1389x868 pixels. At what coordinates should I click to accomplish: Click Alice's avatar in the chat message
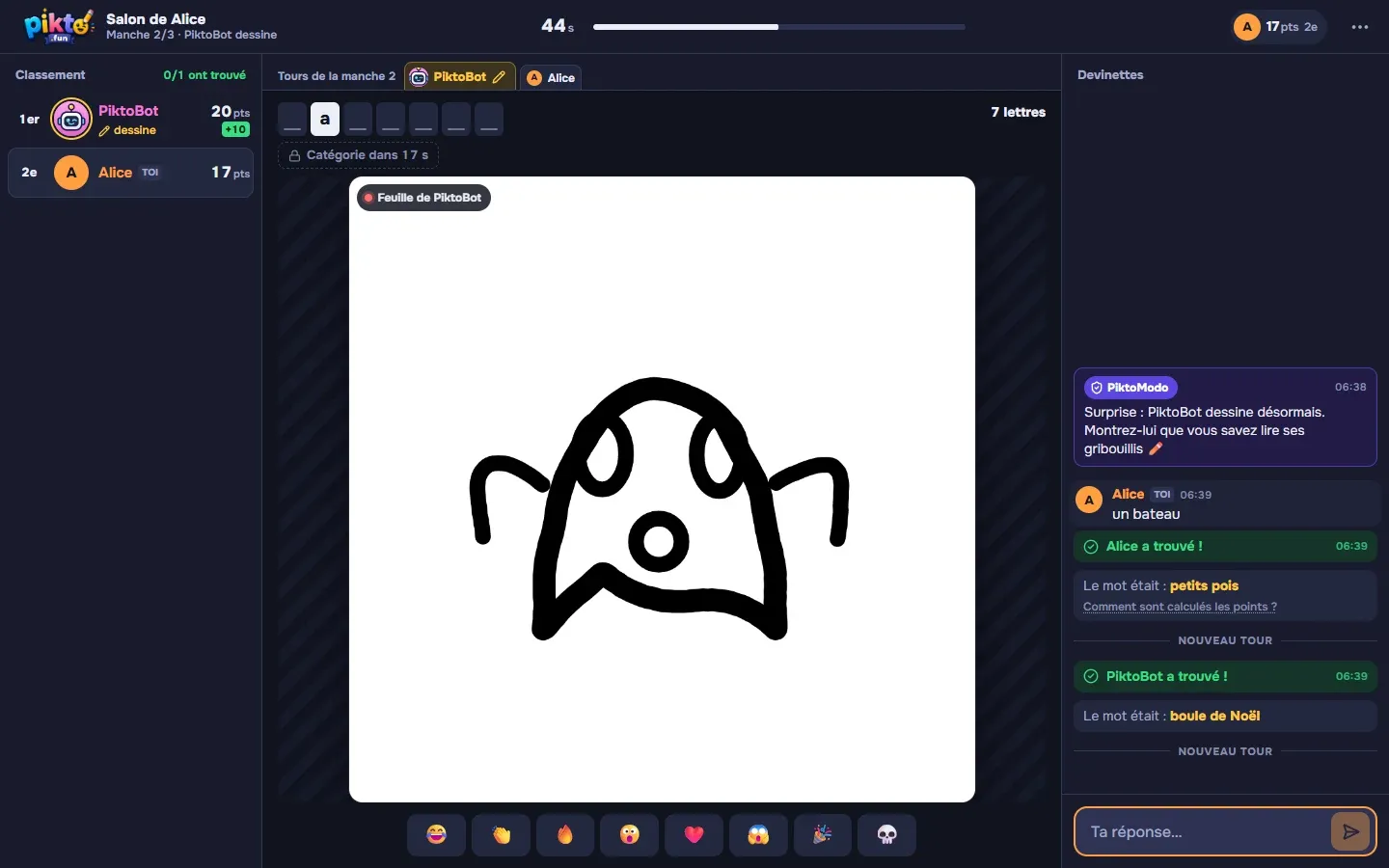tap(1089, 500)
